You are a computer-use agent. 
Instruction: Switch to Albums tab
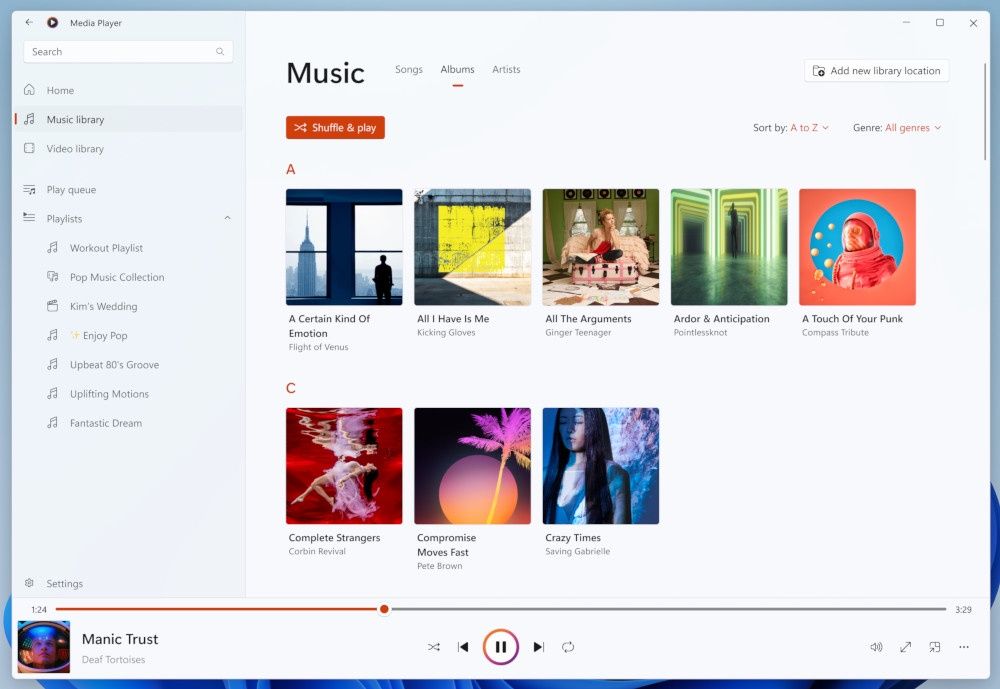(x=457, y=69)
